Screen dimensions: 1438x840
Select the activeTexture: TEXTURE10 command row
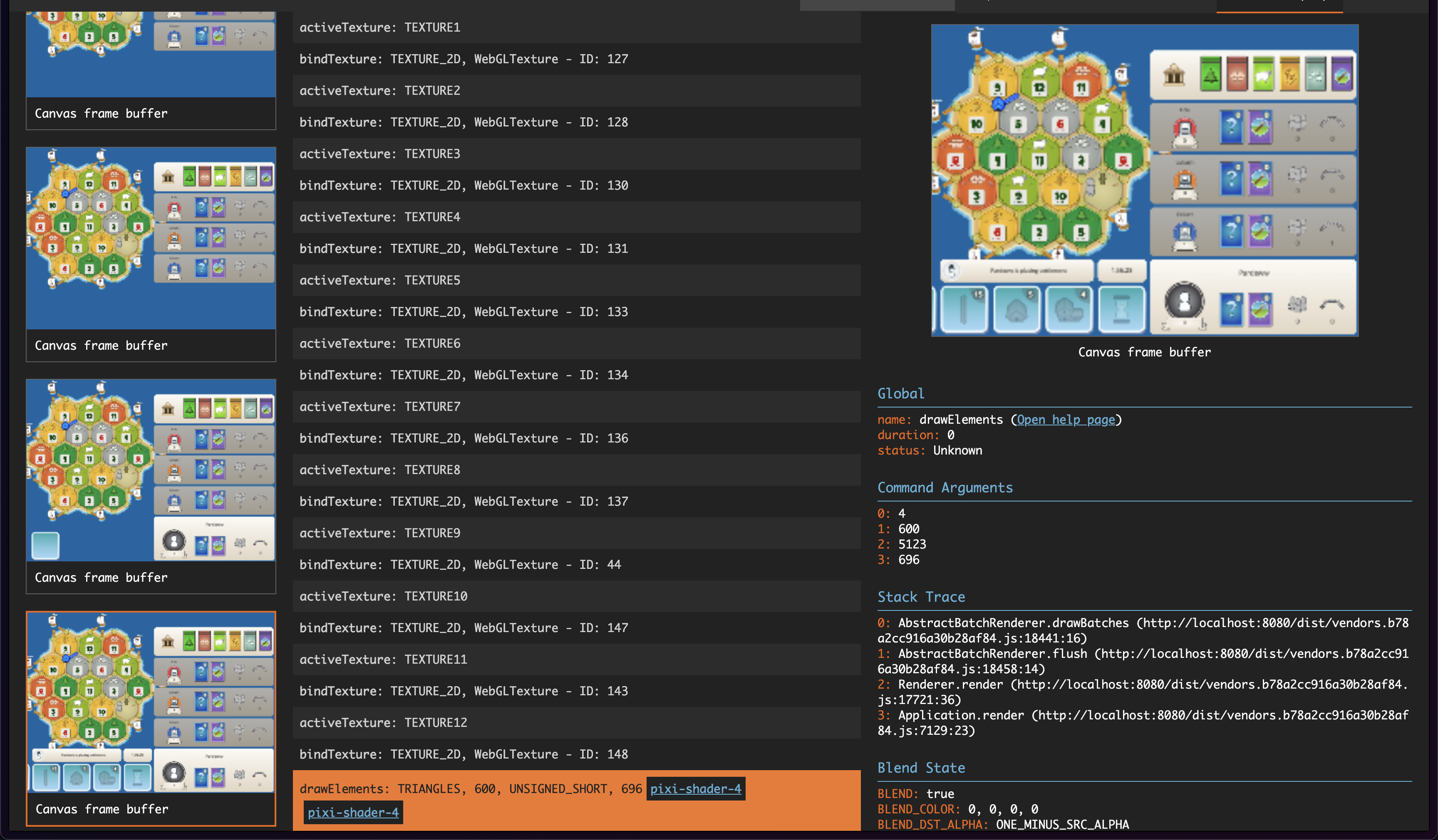point(577,596)
